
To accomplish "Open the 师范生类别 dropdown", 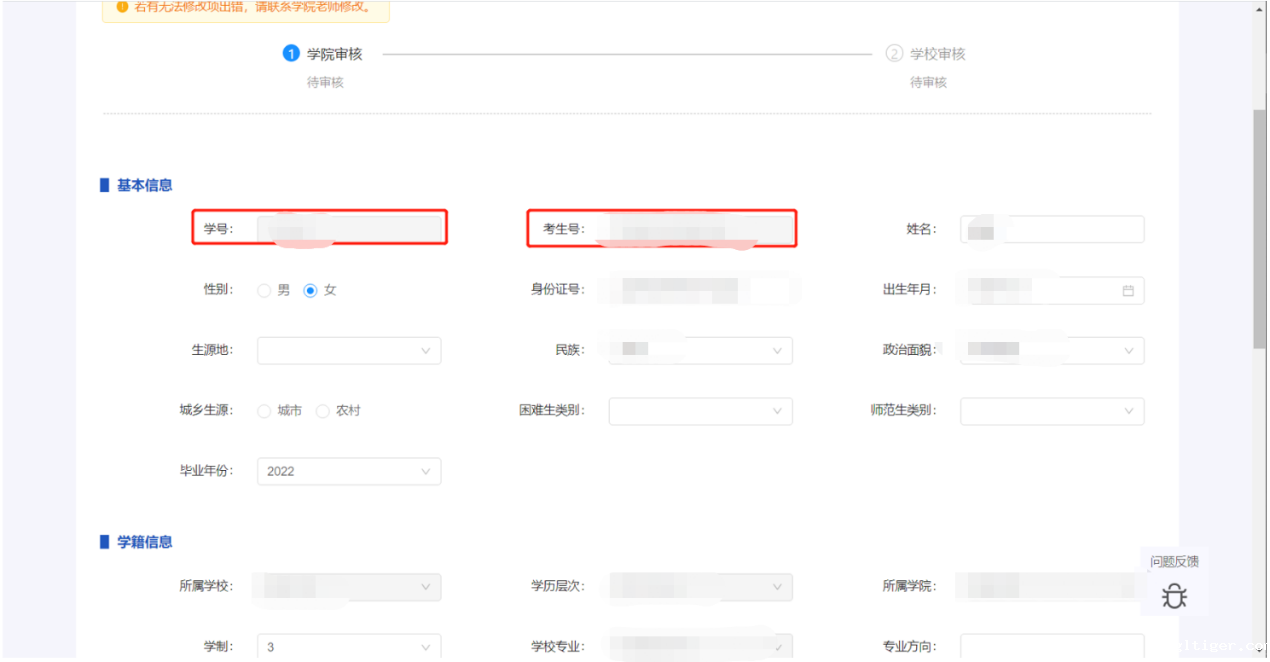I will click(x=1052, y=411).
